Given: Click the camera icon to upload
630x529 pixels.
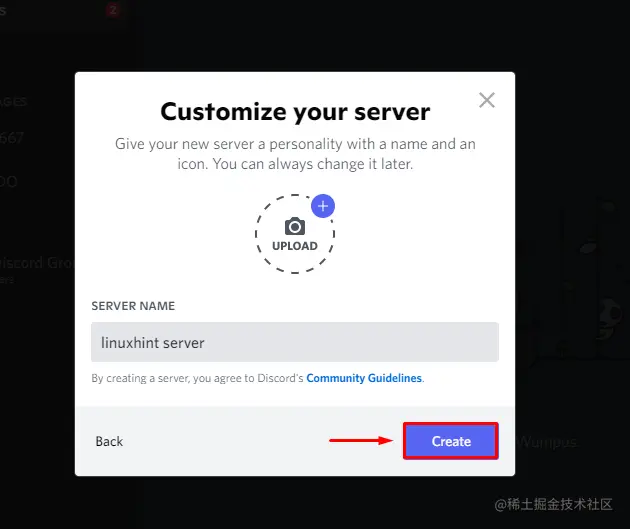Looking at the screenshot, I should [295, 226].
